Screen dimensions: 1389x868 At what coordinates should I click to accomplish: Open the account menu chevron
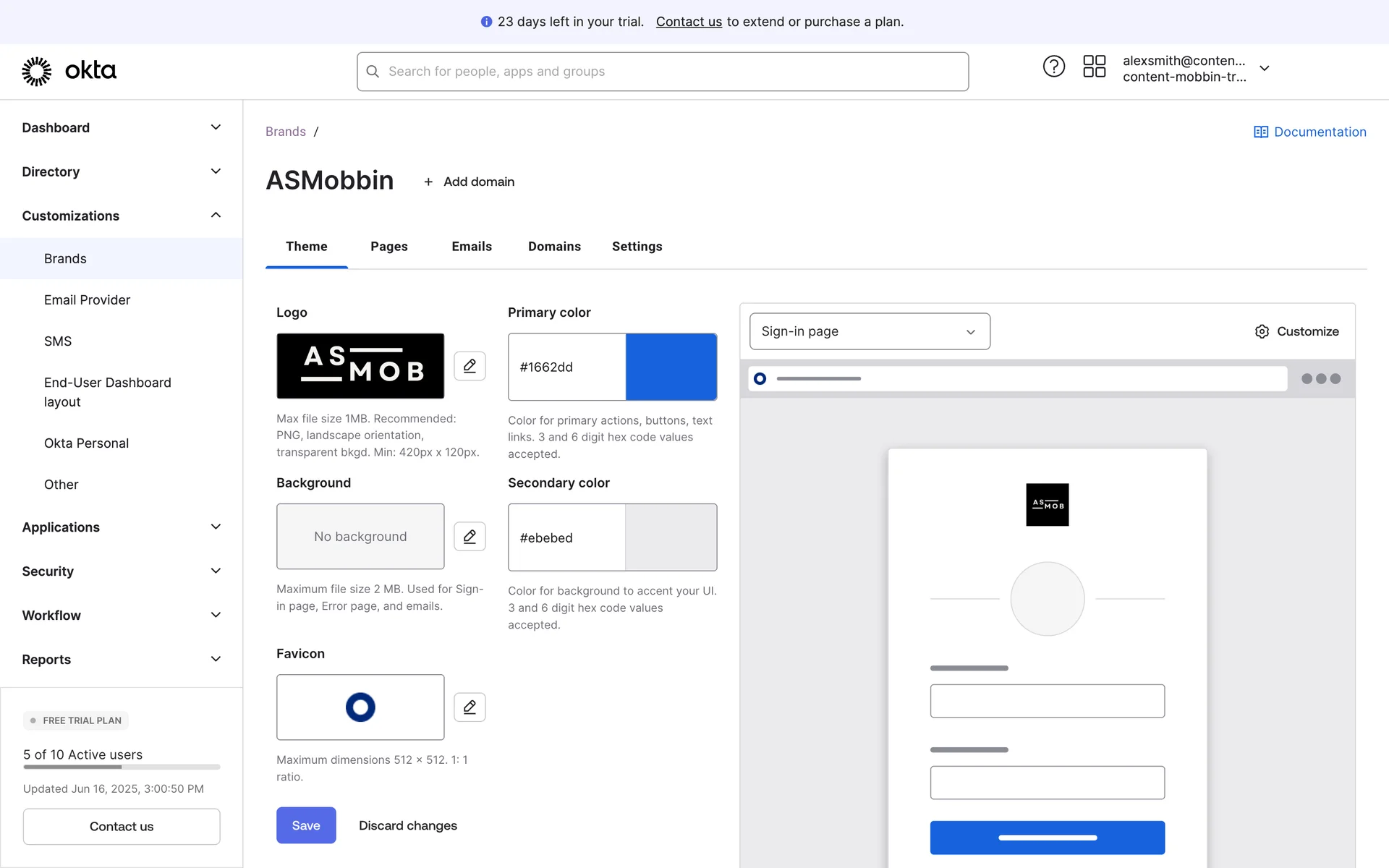(1264, 68)
